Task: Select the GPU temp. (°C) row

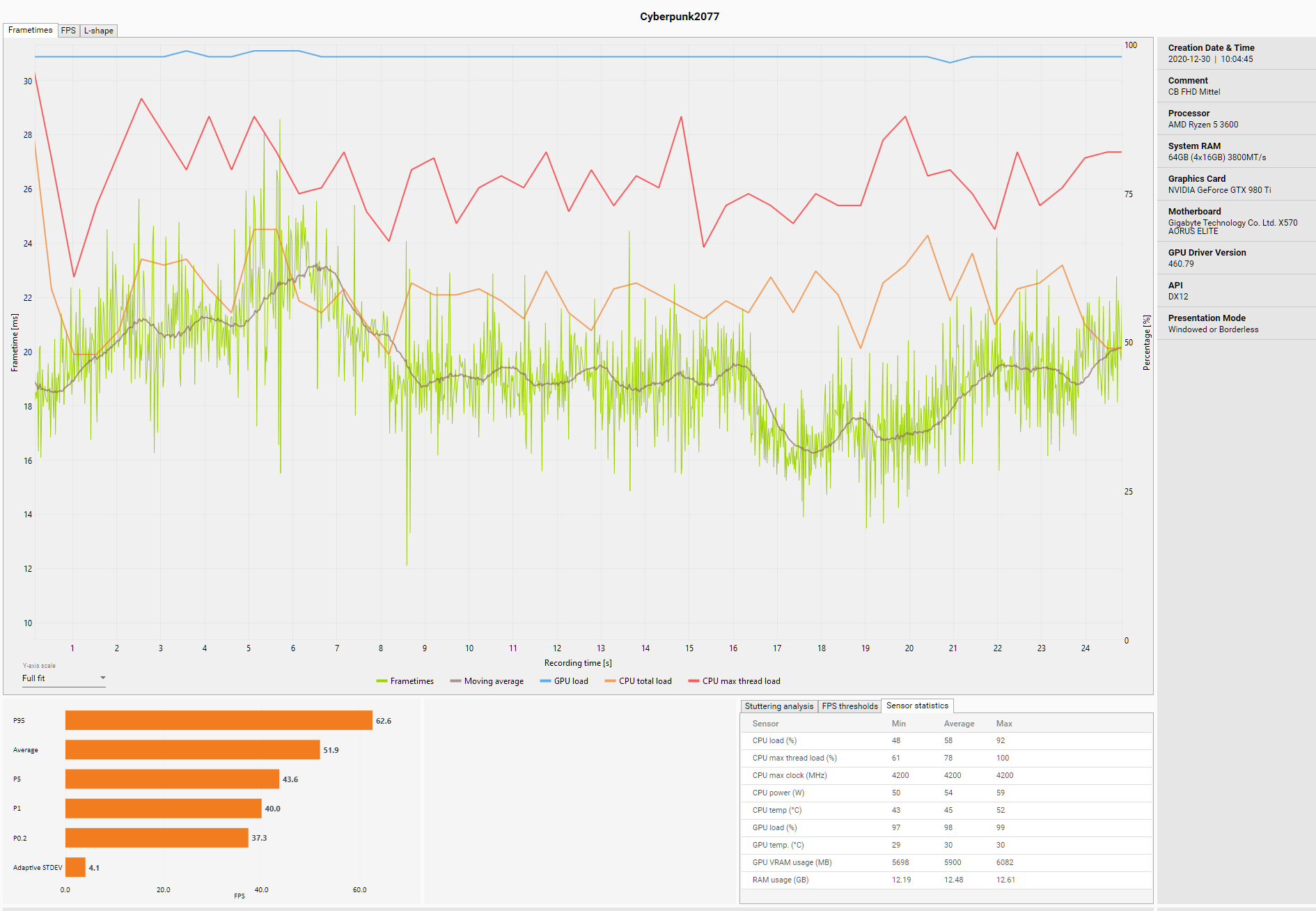Action: pyautogui.click(x=946, y=845)
